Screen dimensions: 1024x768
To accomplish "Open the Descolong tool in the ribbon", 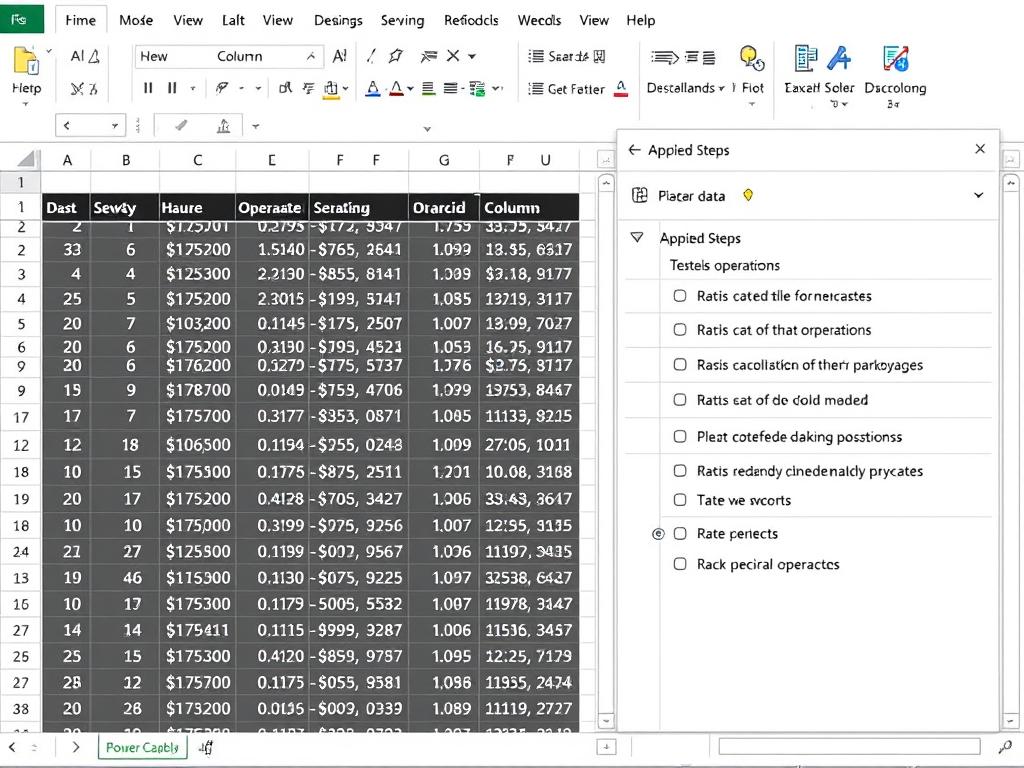I will (893, 62).
